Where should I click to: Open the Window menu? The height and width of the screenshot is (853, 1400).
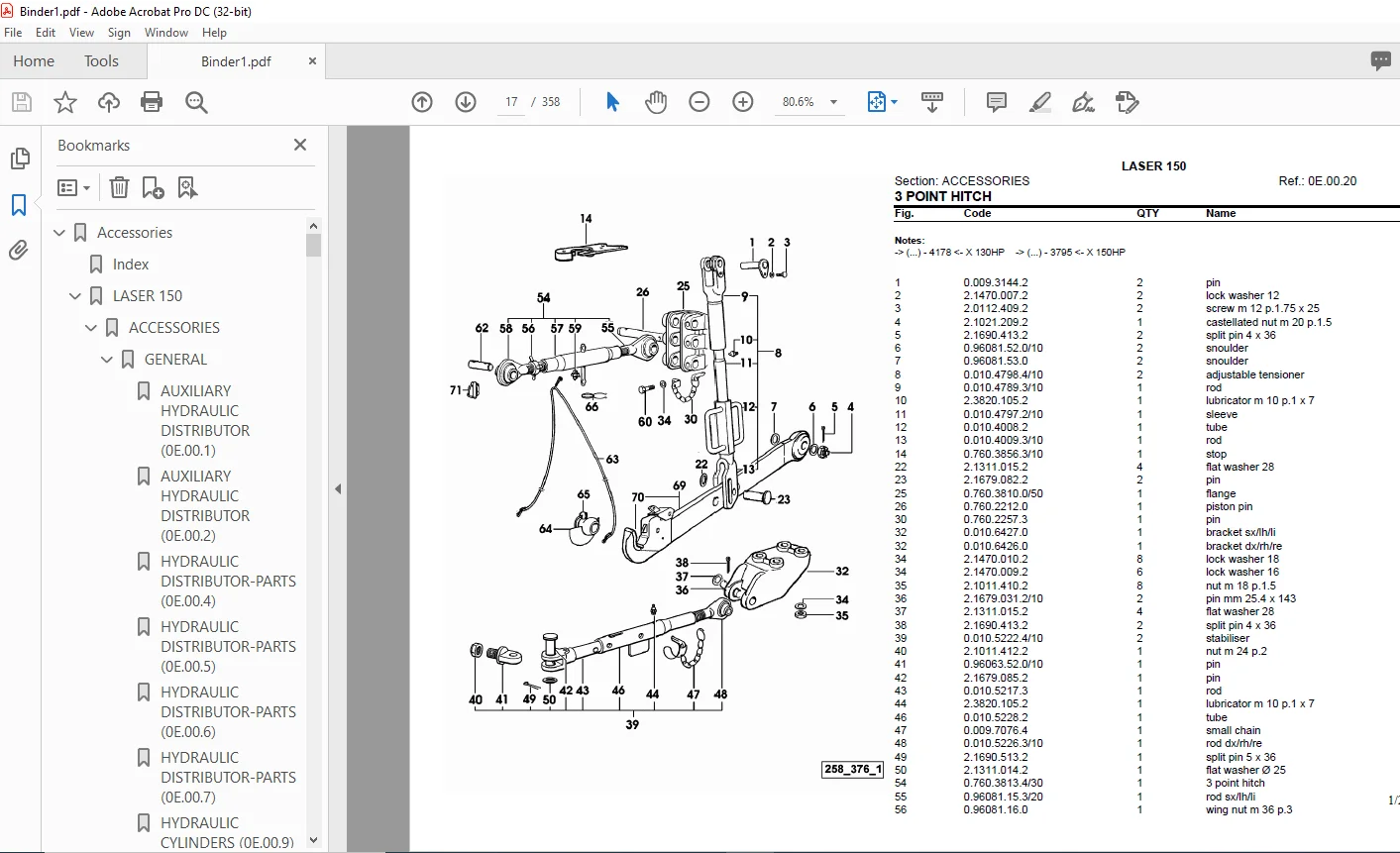(x=166, y=33)
